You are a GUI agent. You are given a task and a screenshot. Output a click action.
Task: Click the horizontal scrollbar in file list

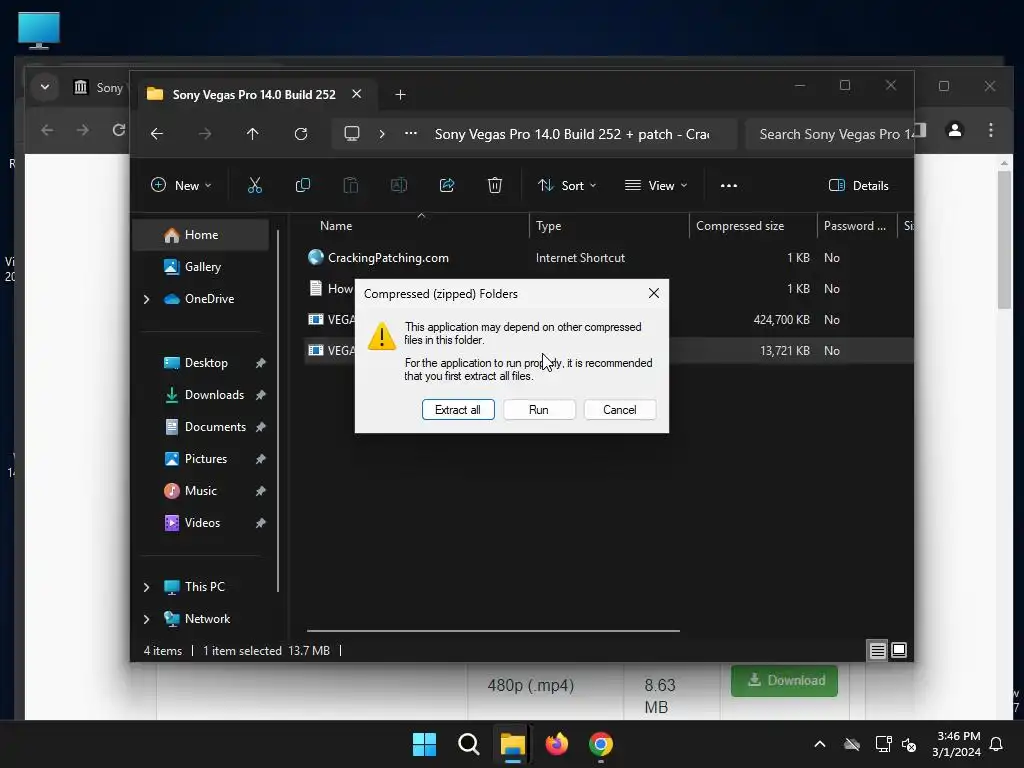point(493,631)
